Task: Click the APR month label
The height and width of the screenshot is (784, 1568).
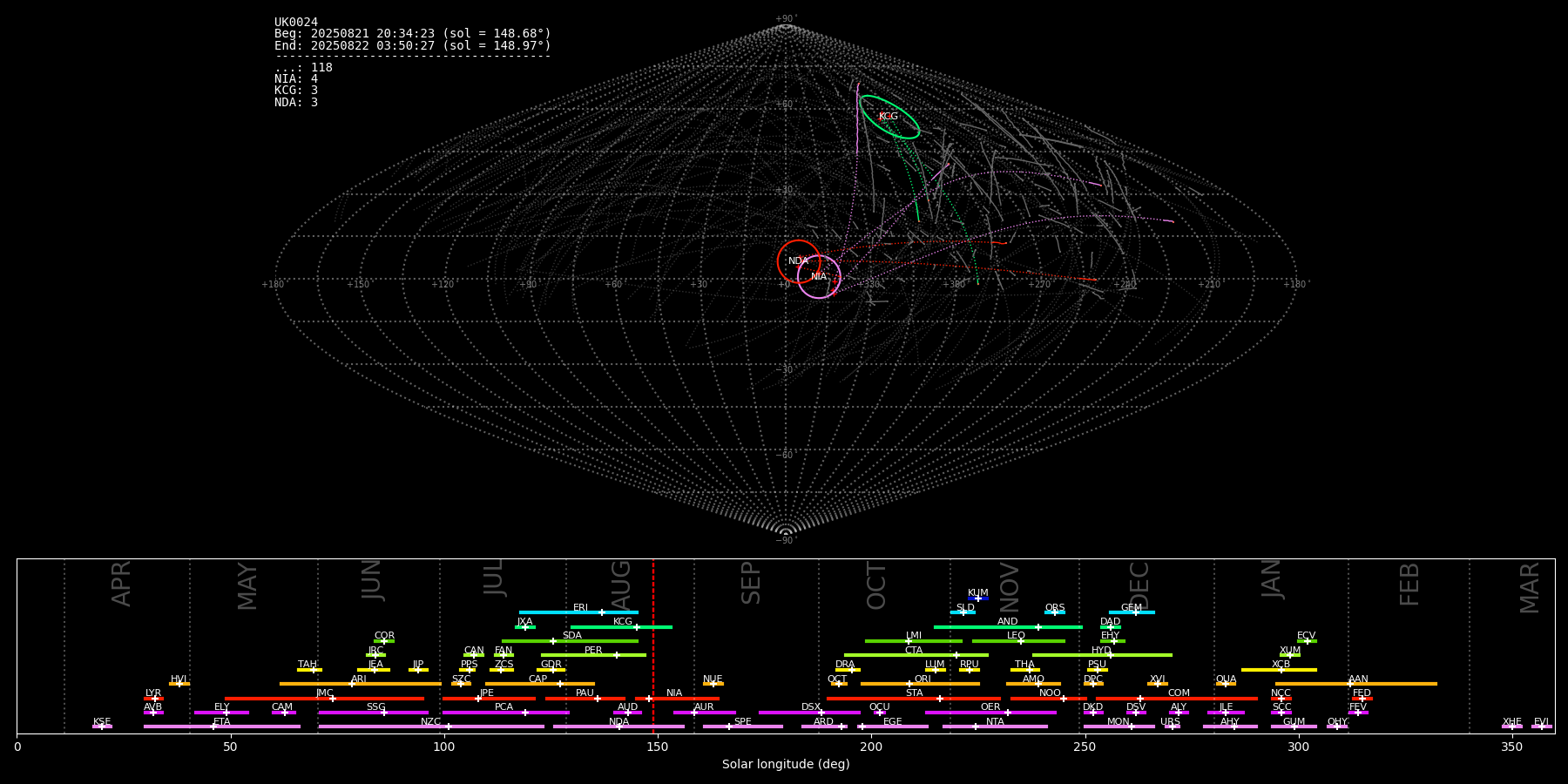Action: [x=121, y=584]
